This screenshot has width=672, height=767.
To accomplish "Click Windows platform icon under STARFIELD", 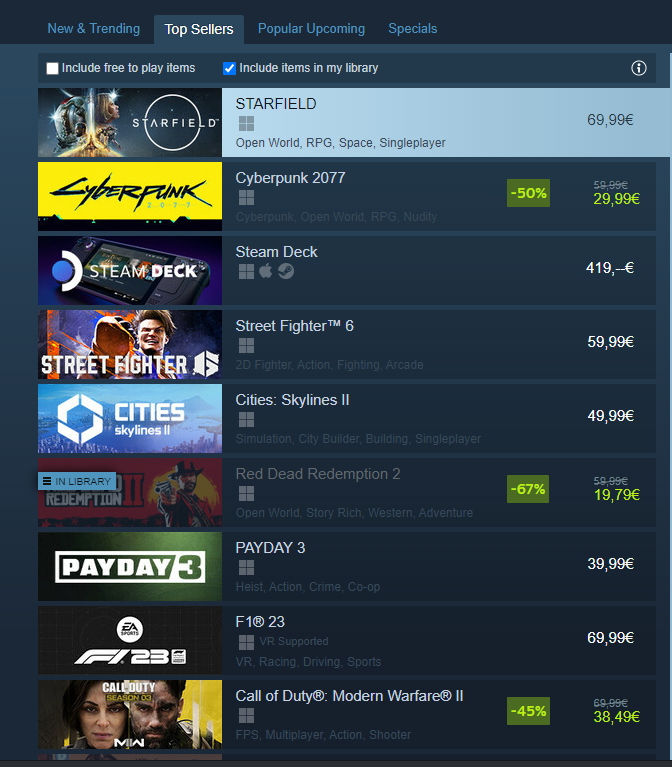I will tap(246, 124).
